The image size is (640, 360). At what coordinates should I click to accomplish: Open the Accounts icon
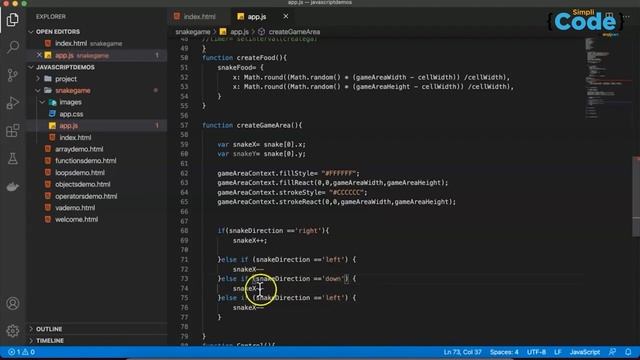point(13,304)
